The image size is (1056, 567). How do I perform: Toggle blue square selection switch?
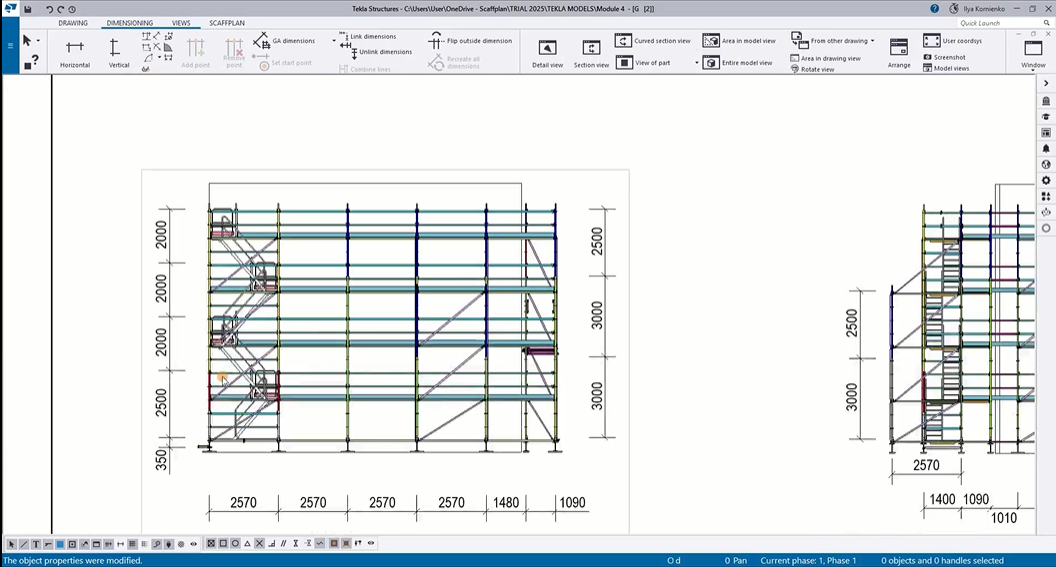point(60,544)
